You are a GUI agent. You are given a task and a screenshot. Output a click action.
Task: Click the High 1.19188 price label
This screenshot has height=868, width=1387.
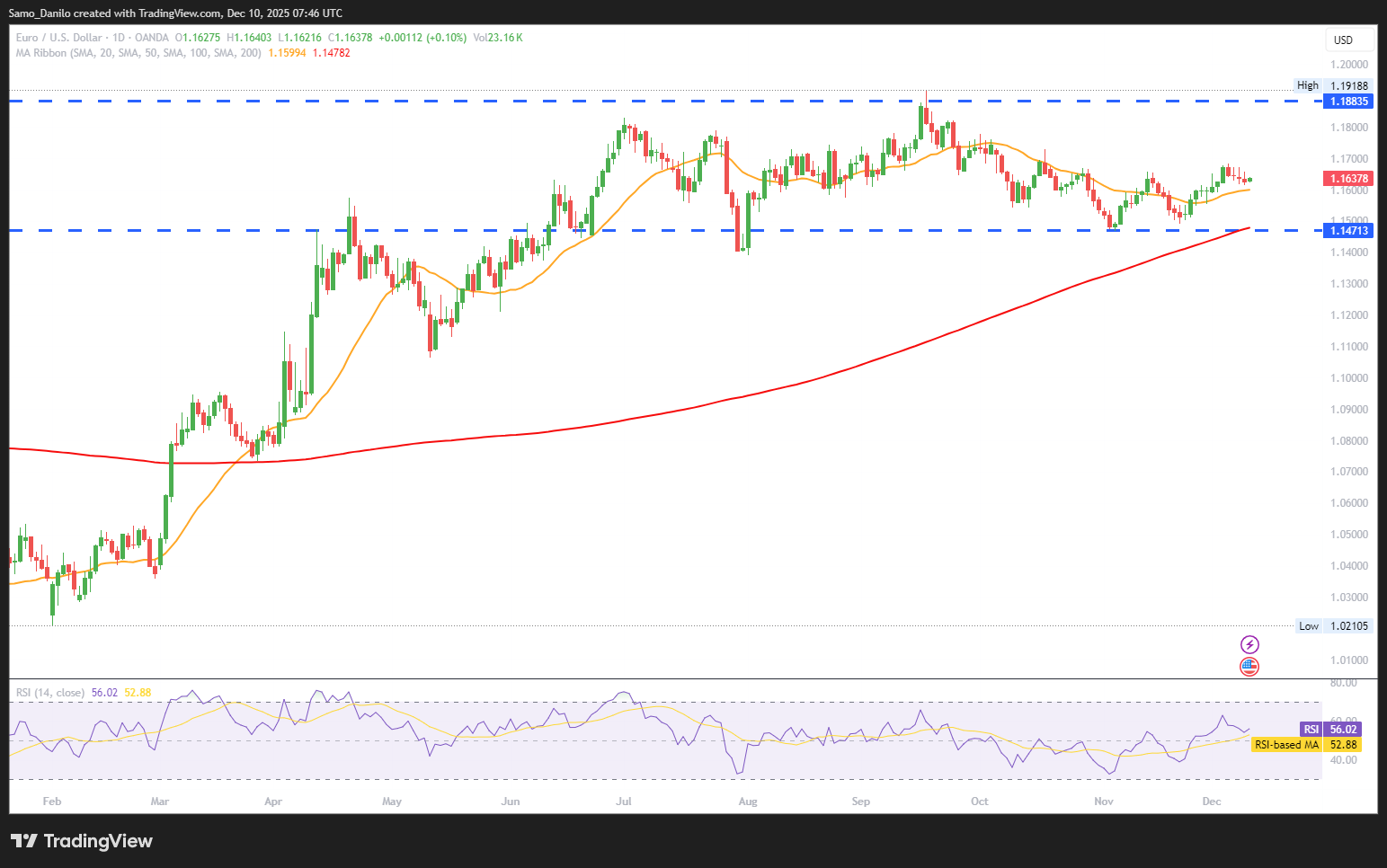[x=1333, y=86]
